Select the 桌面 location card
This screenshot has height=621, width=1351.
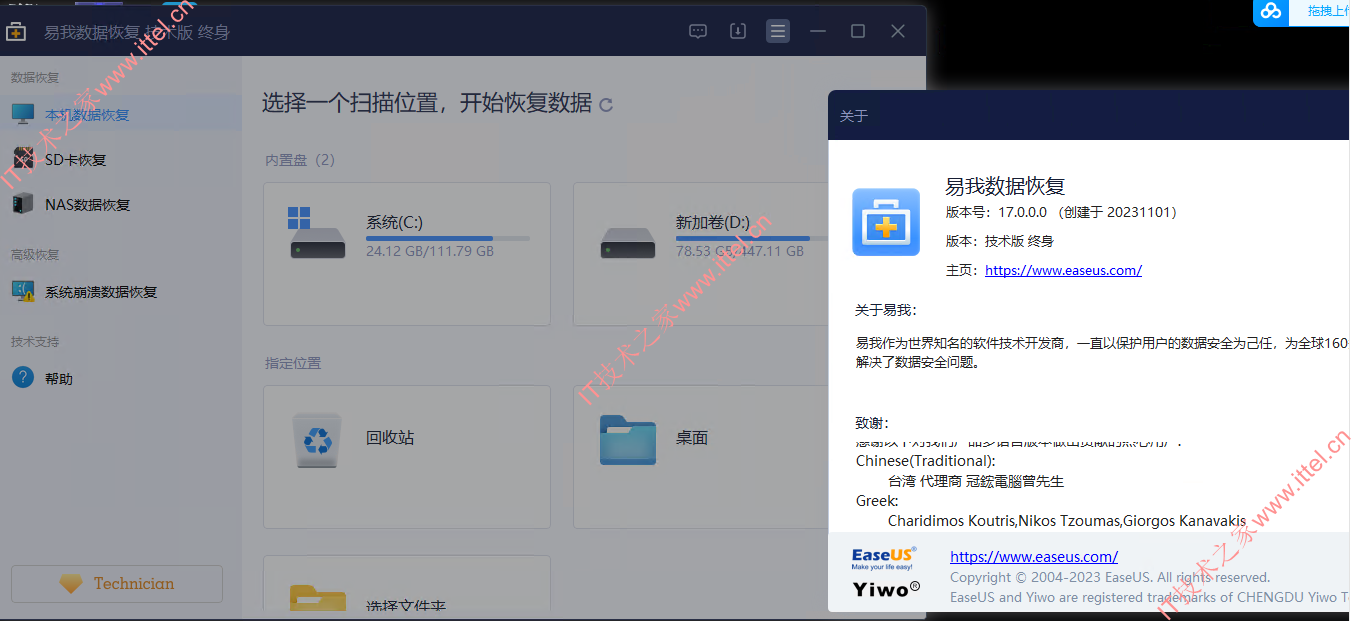tap(700, 457)
